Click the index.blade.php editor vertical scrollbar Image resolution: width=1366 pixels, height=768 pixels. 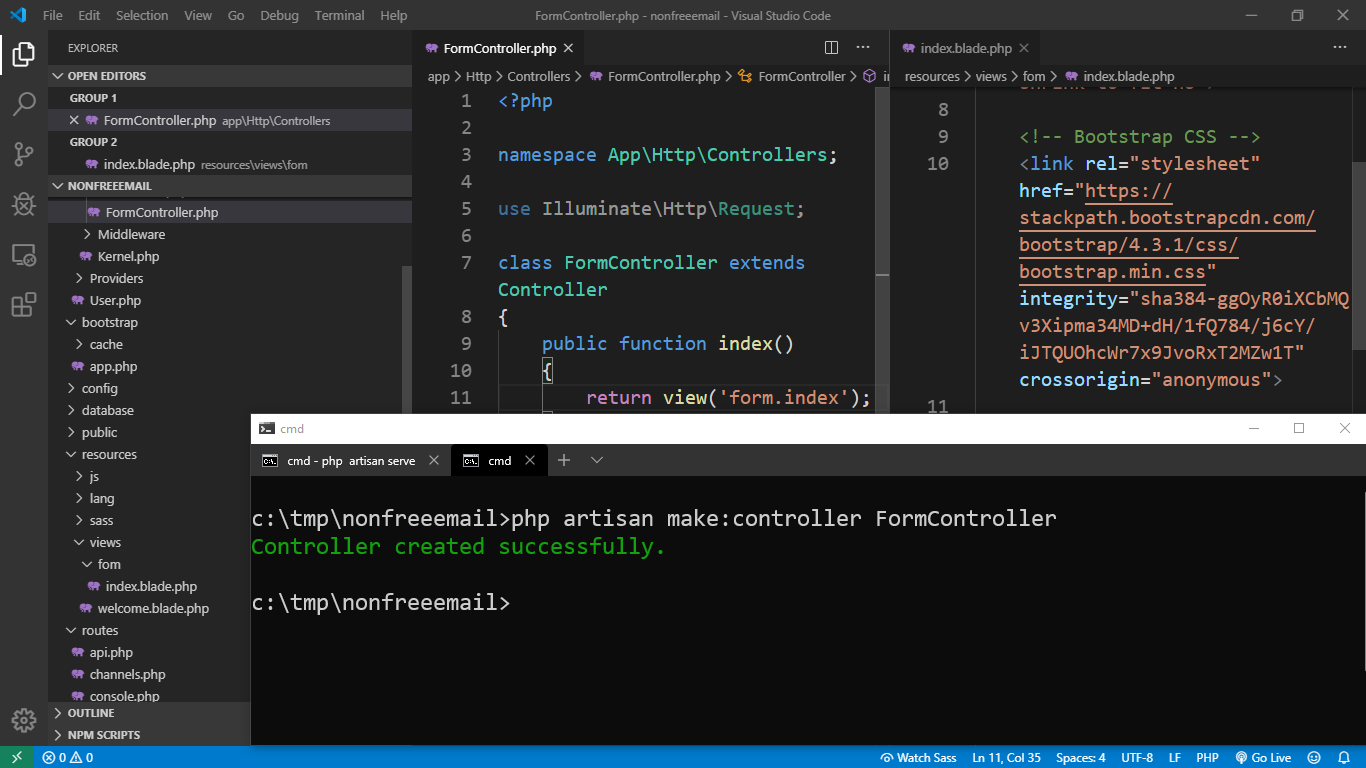[x=1358, y=255]
